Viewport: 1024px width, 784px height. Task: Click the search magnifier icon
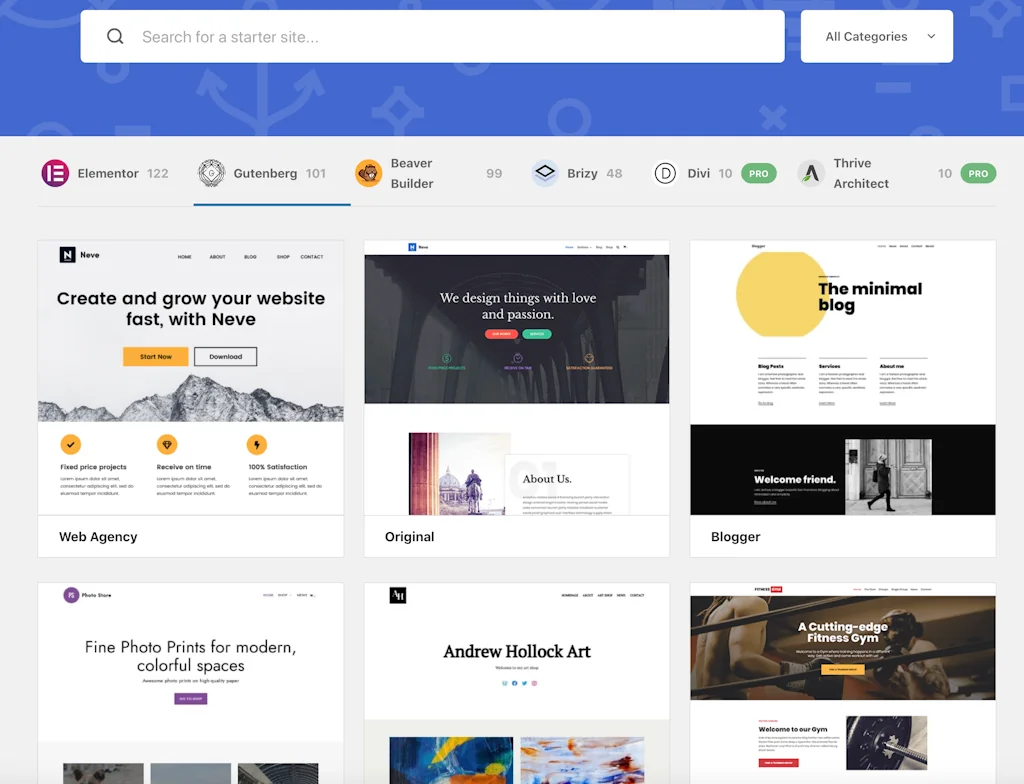[x=115, y=36]
